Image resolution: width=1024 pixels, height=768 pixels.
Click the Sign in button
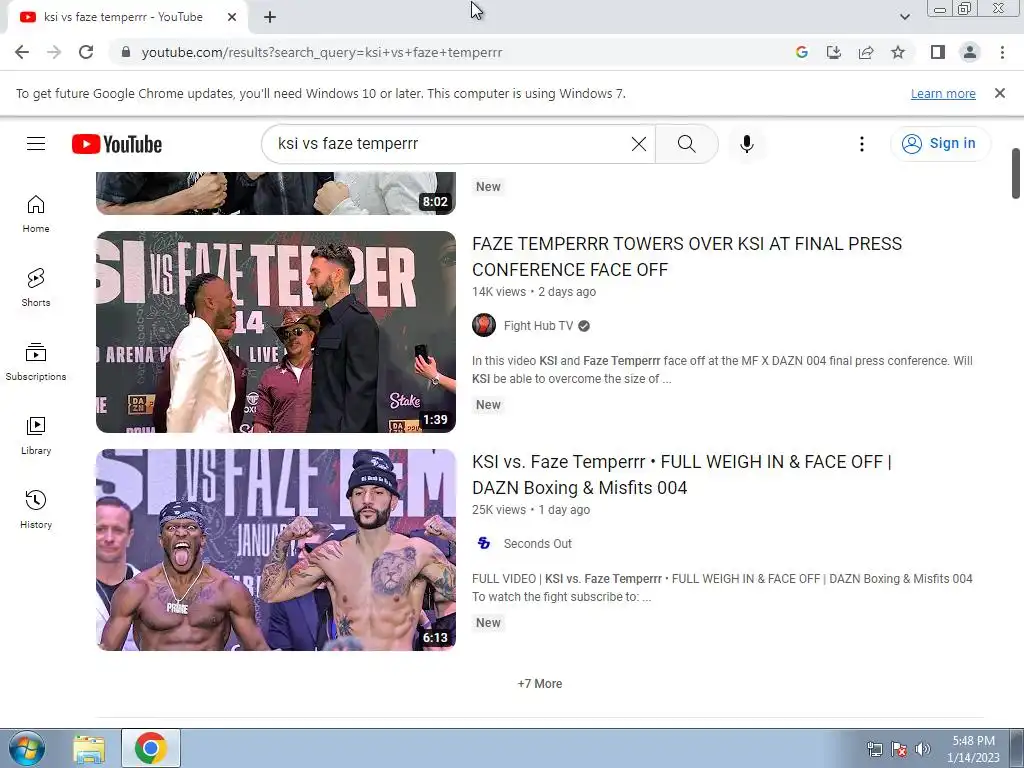(x=940, y=144)
